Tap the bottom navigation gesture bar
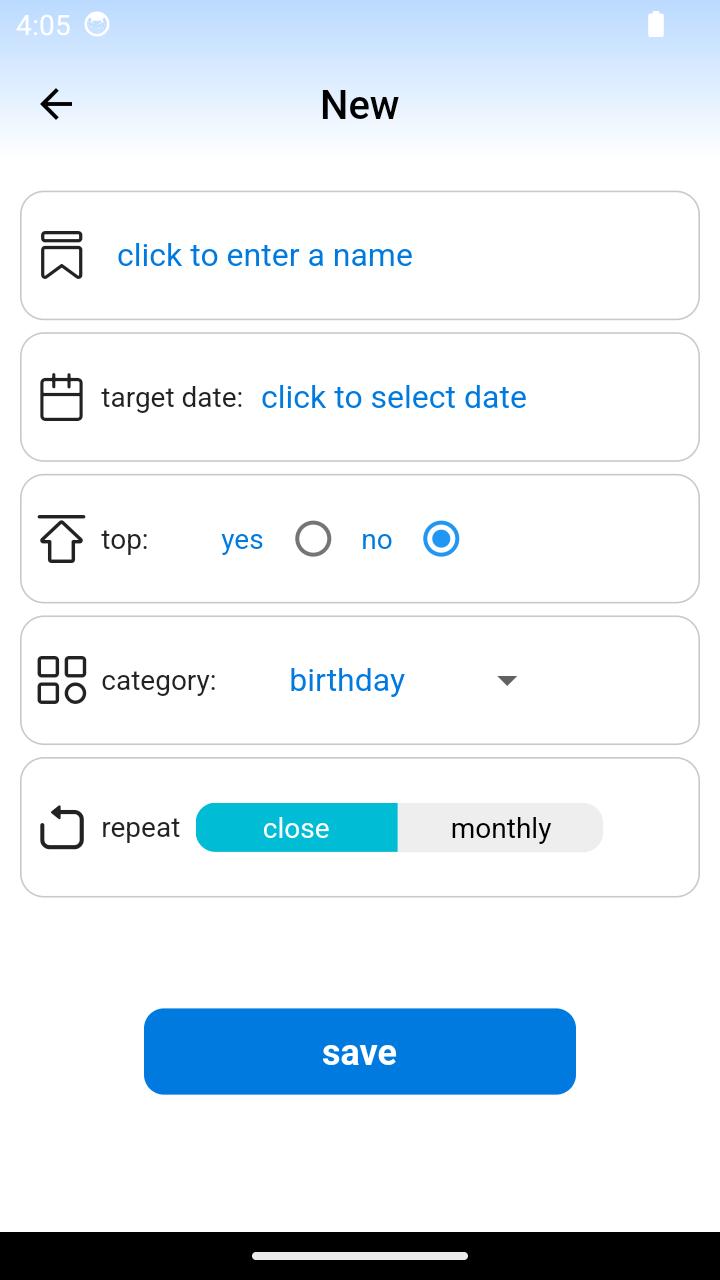 click(360, 1256)
